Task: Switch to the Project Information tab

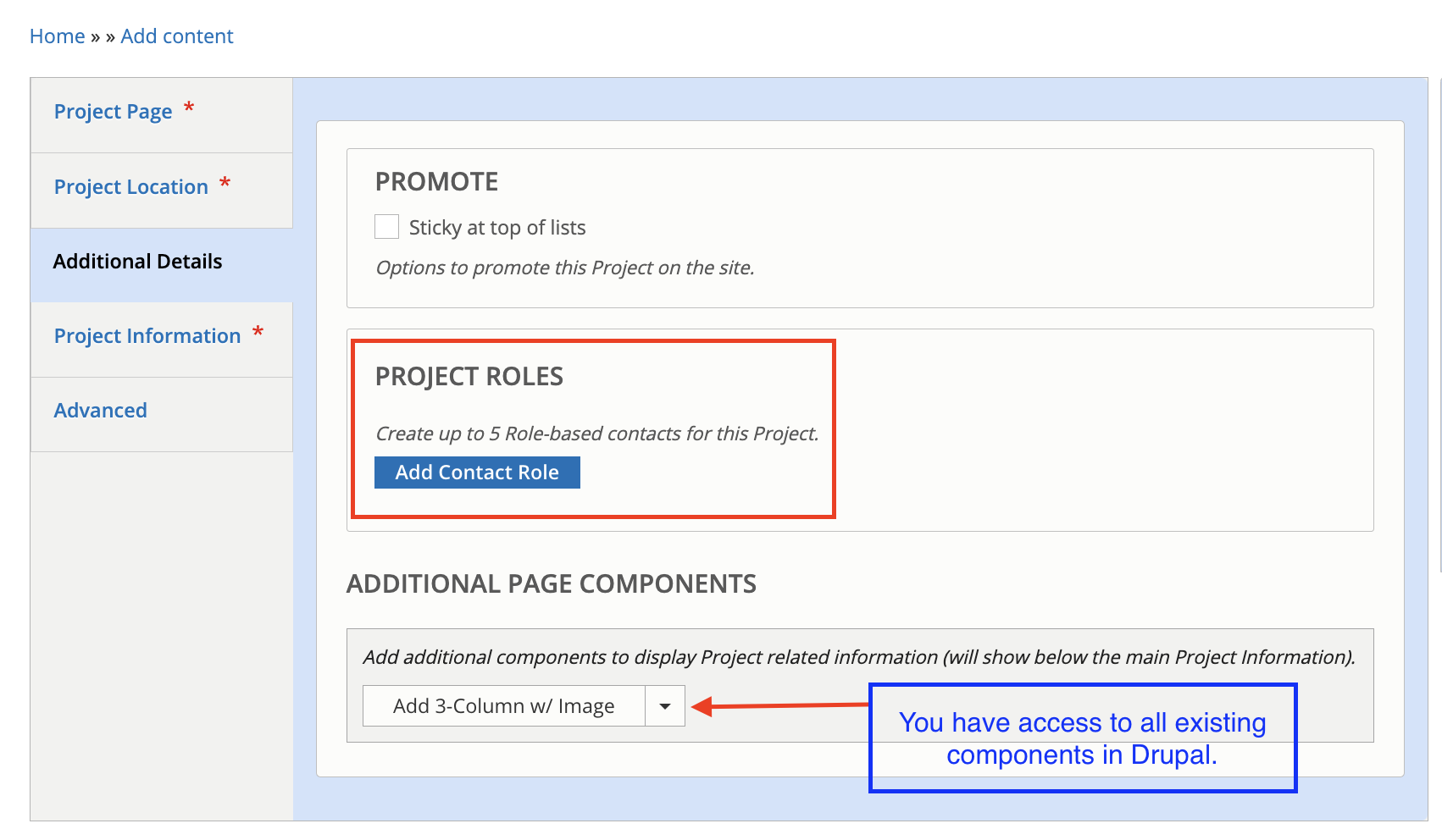Action: [147, 336]
